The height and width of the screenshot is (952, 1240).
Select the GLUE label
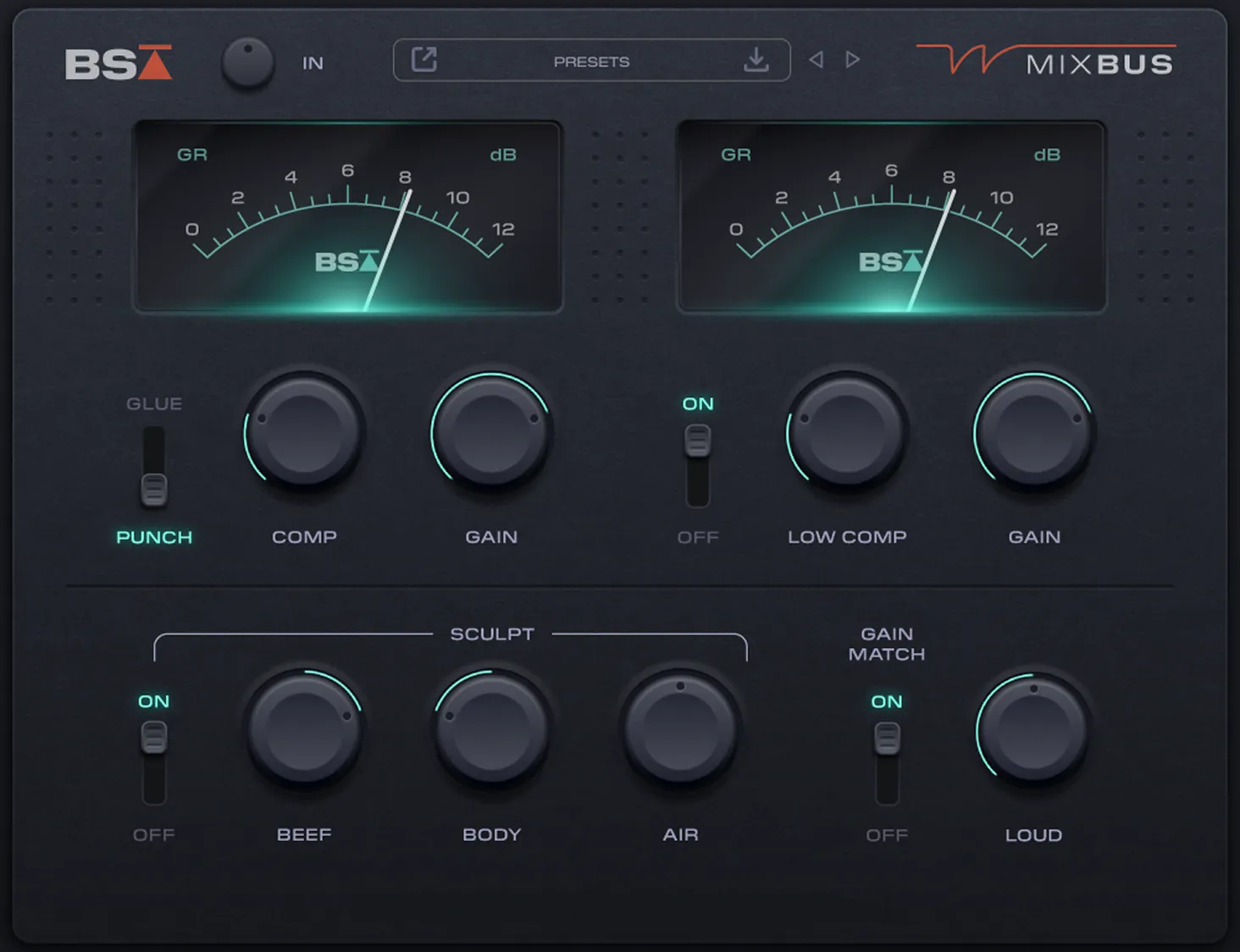click(x=154, y=404)
